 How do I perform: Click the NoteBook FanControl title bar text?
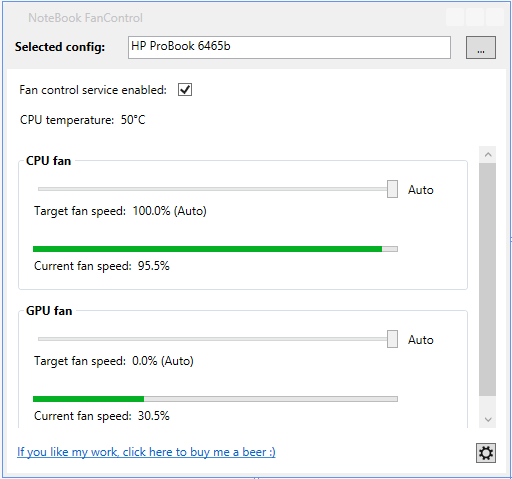85,18
